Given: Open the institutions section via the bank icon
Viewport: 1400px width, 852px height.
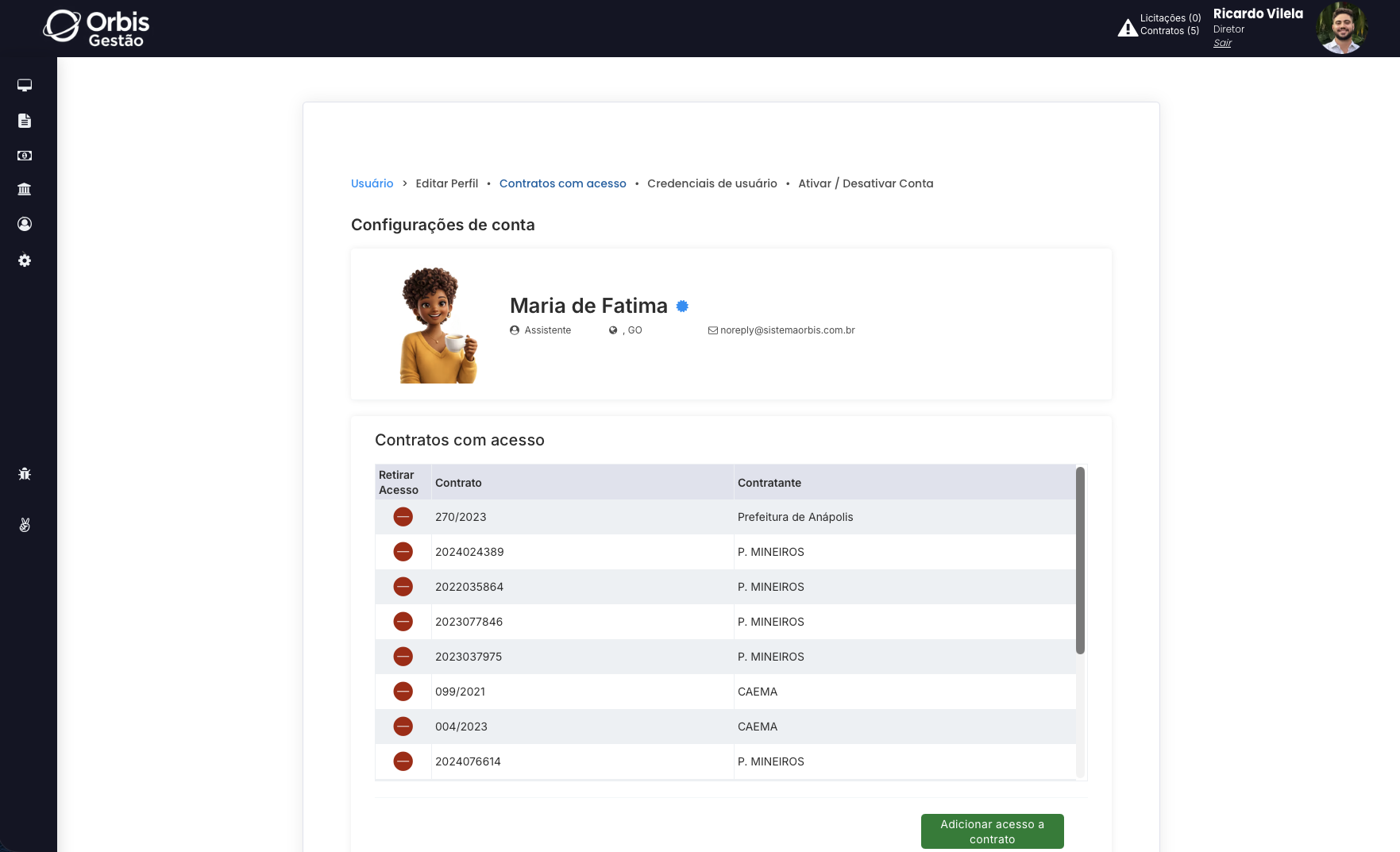Looking at the screenshot, I should pos(24,189).
